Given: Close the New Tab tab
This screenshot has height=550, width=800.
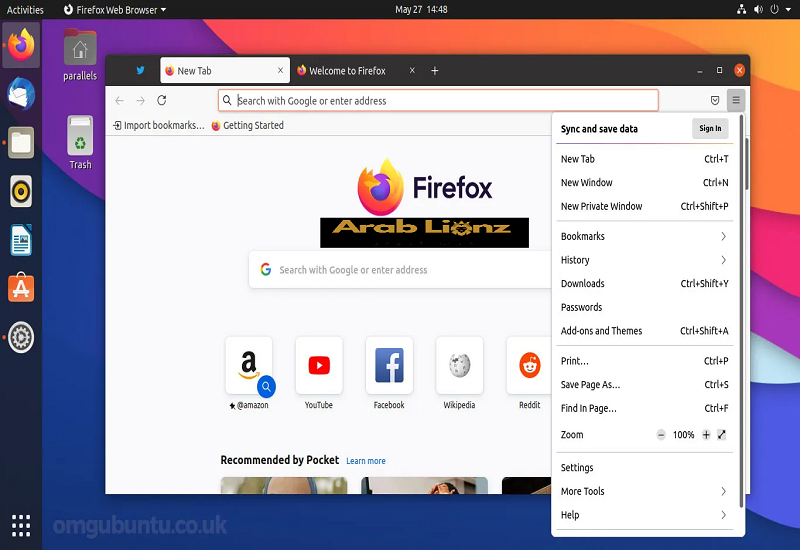Looking at the screenshot, I should 280,70.
